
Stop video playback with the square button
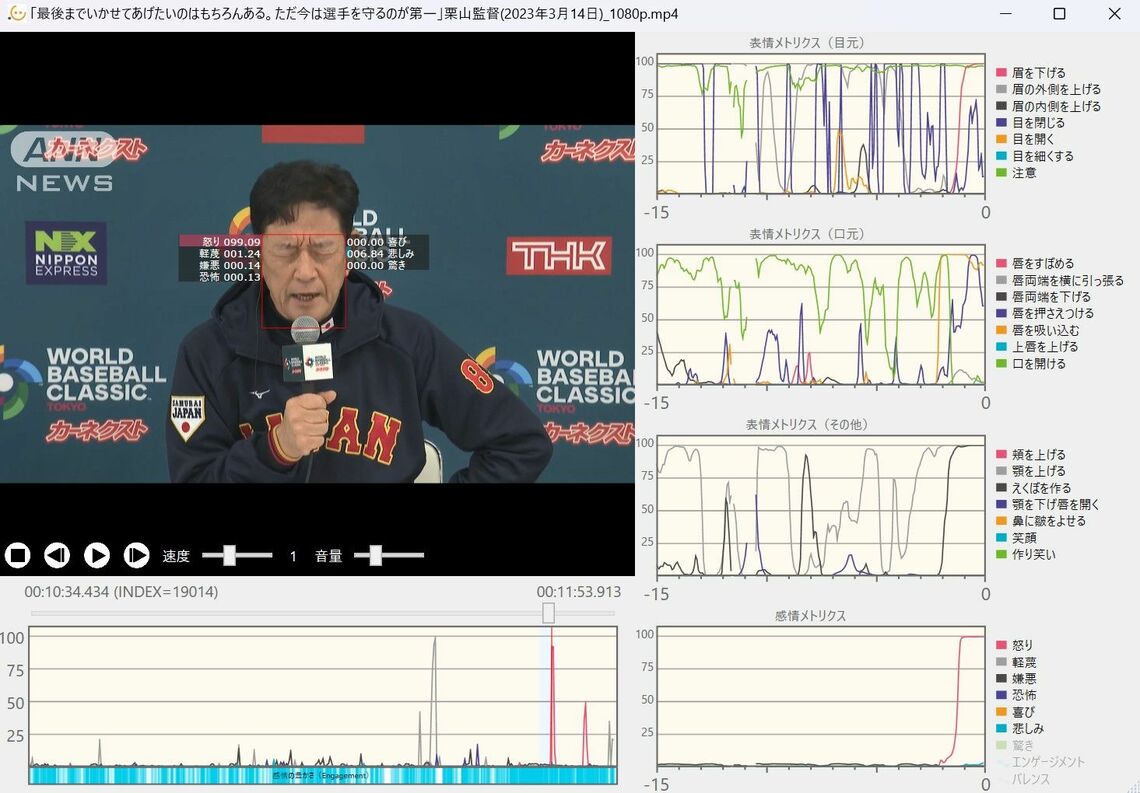pos(17,555)
